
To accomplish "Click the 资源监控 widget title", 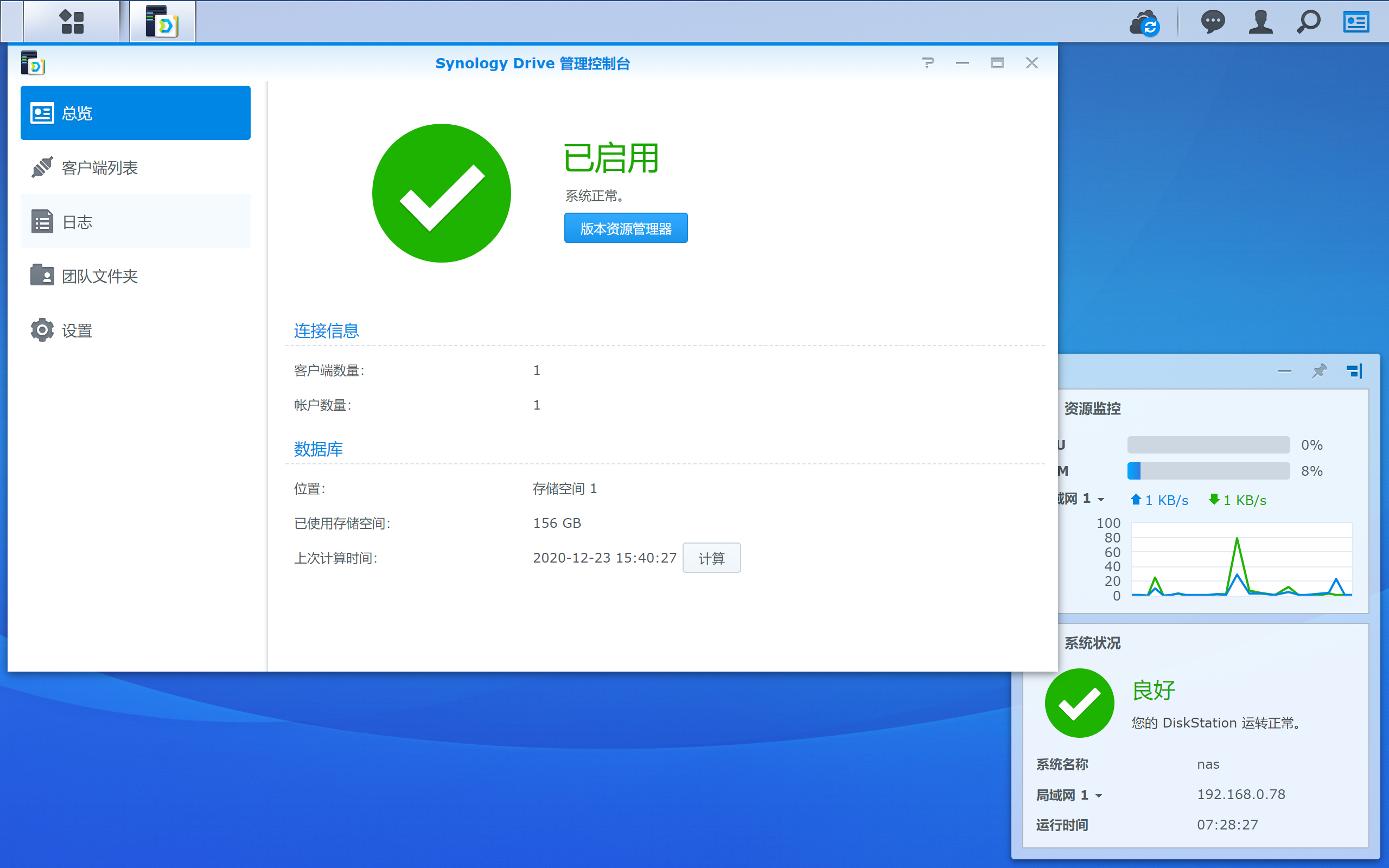I will pyautogui.click(x=1092, y=409).
